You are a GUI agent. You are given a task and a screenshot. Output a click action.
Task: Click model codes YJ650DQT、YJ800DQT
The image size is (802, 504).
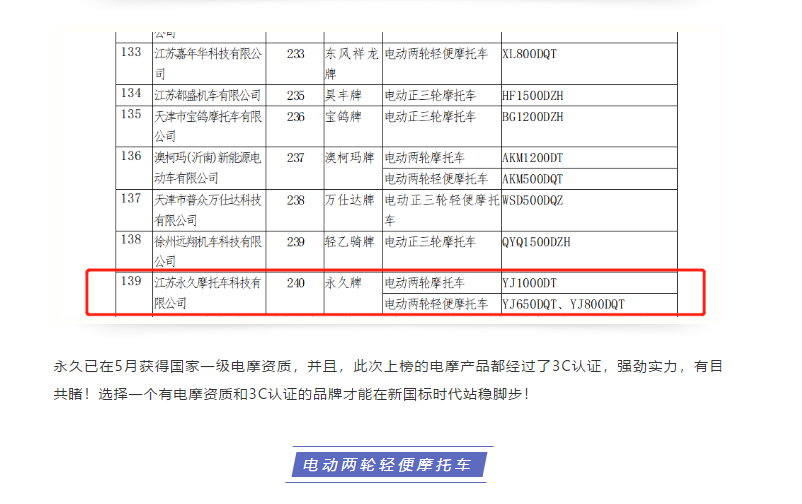point(564,304)
